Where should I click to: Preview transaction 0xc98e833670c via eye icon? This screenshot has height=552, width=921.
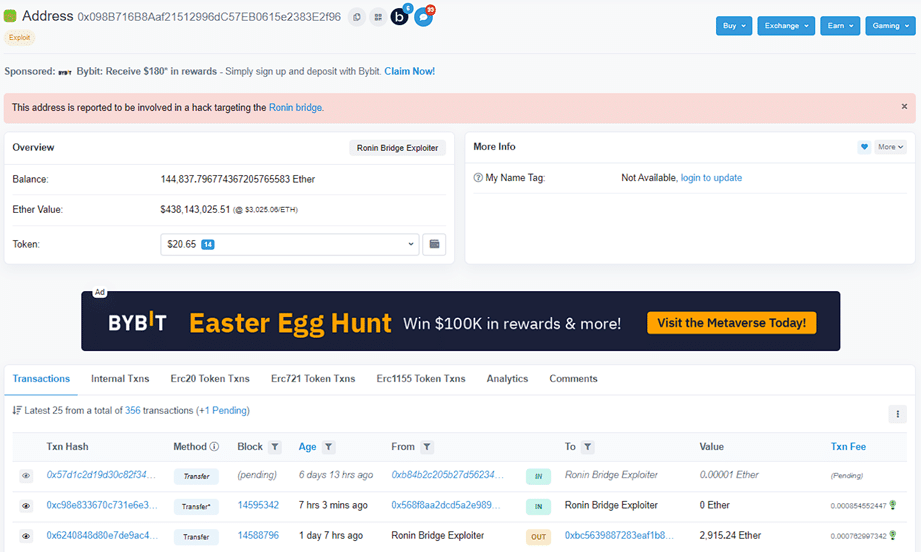[x=26, y=506]
